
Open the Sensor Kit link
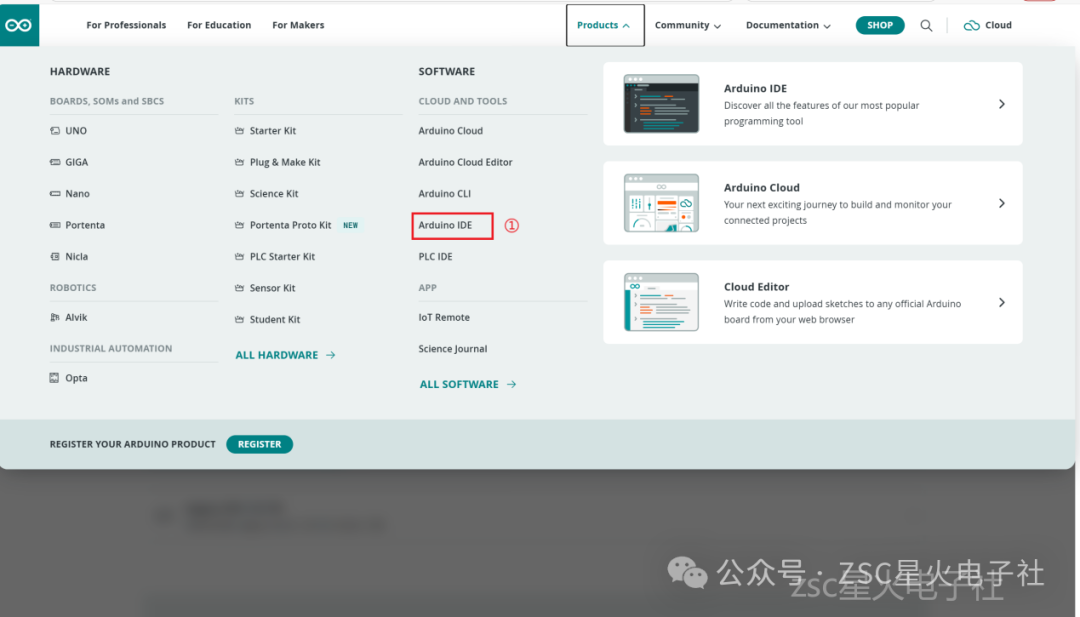tap(273, 288)
